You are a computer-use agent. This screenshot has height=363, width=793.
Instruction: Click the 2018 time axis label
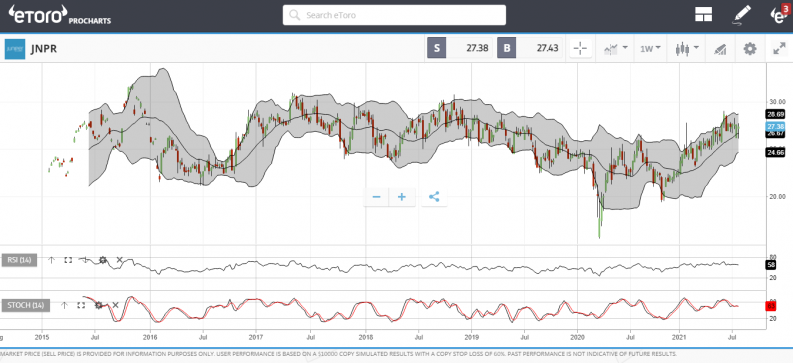point(365,336)
